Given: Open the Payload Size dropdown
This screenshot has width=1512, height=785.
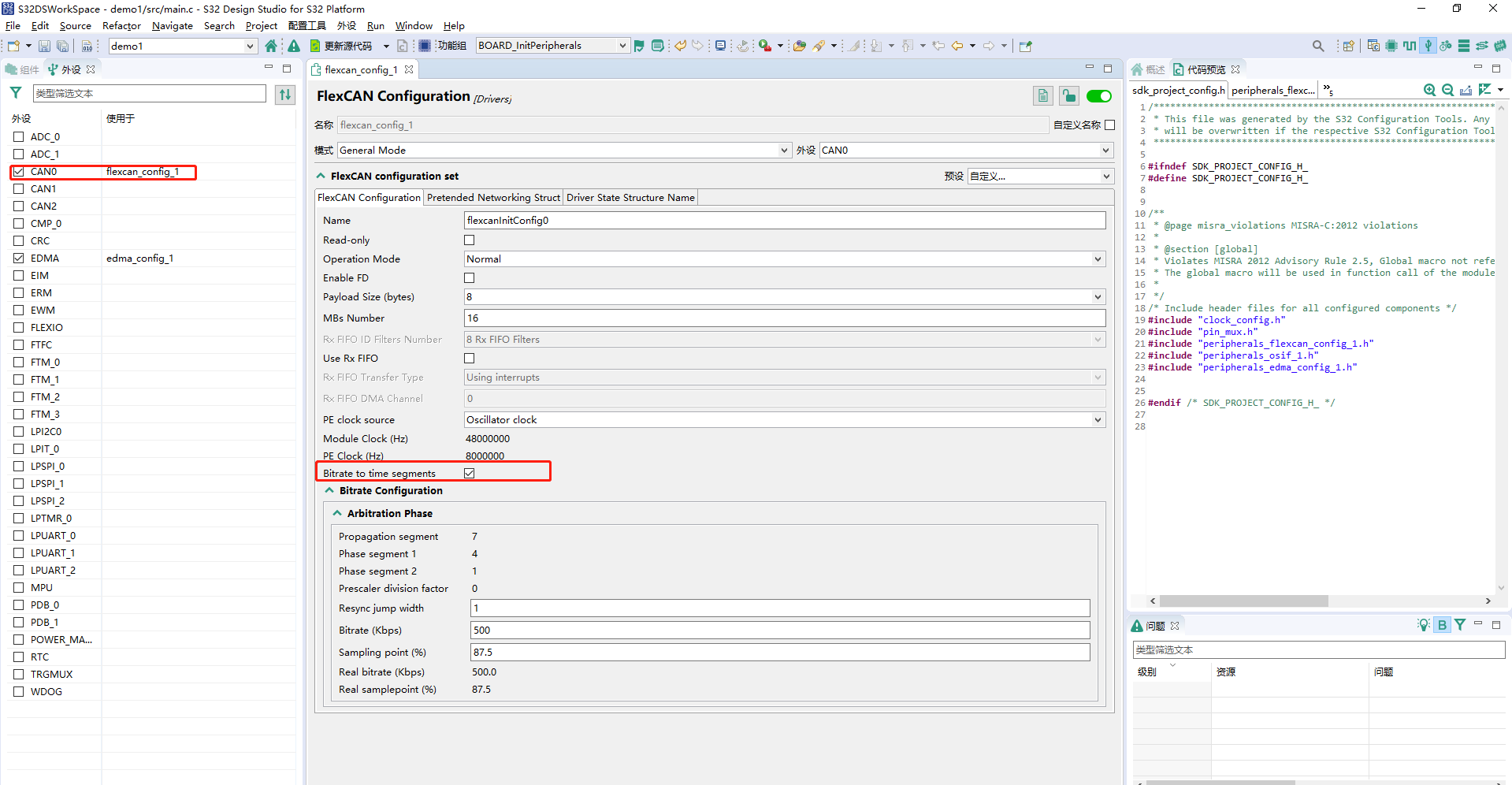Looking at the screenshot, I should click(x=785, y=297).
